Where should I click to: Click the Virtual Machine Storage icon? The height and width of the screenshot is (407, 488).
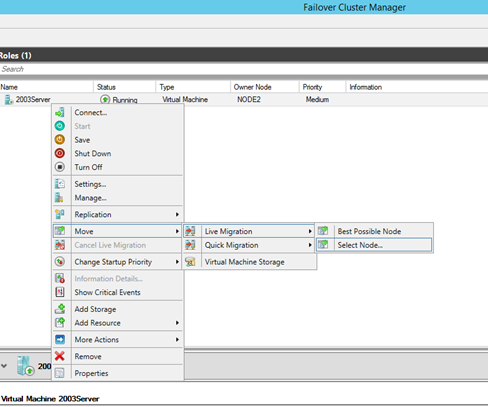pos(190,262)
